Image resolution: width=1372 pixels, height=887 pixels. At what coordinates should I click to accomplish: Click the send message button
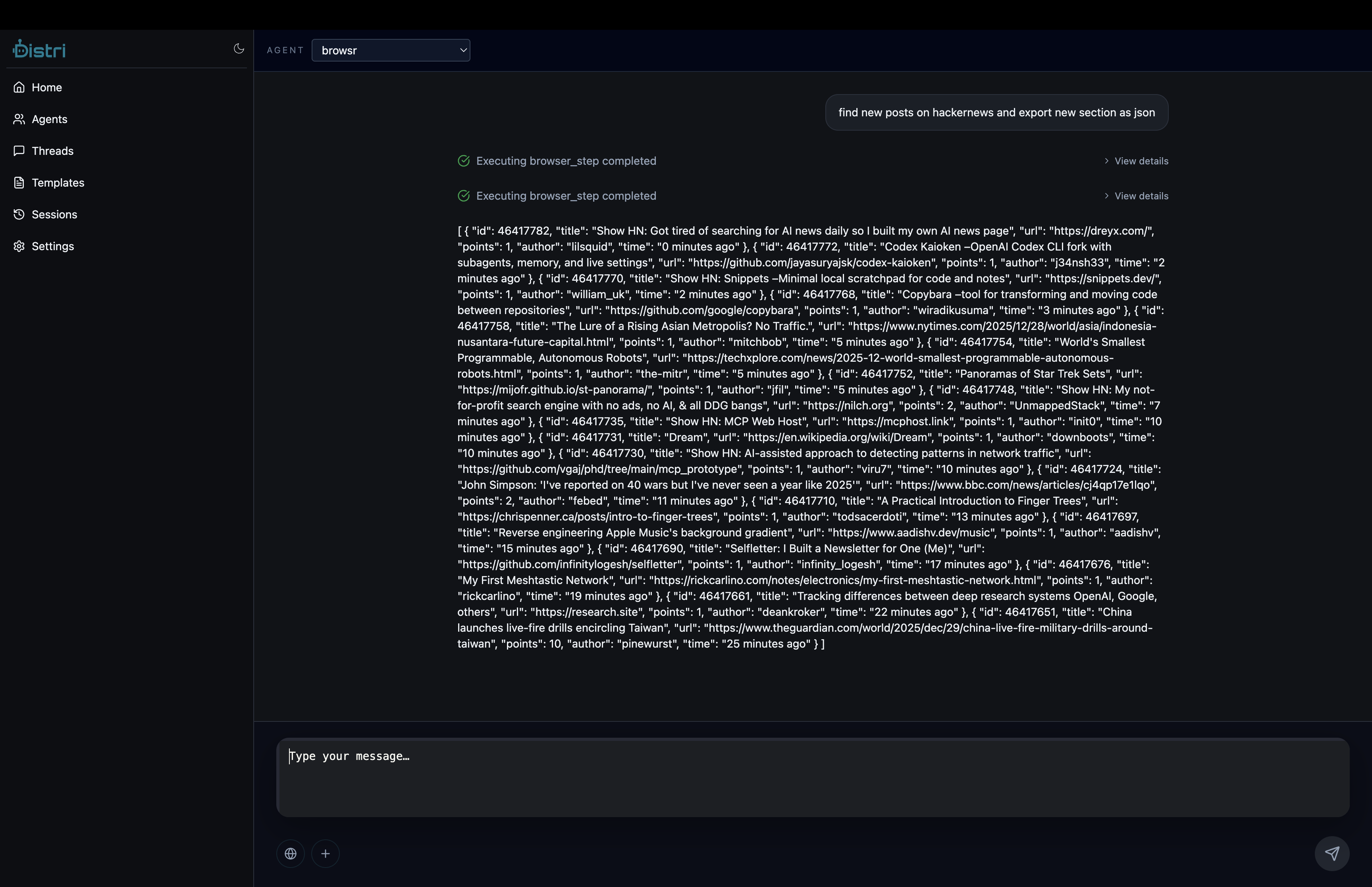click(x=1332, y=853)
